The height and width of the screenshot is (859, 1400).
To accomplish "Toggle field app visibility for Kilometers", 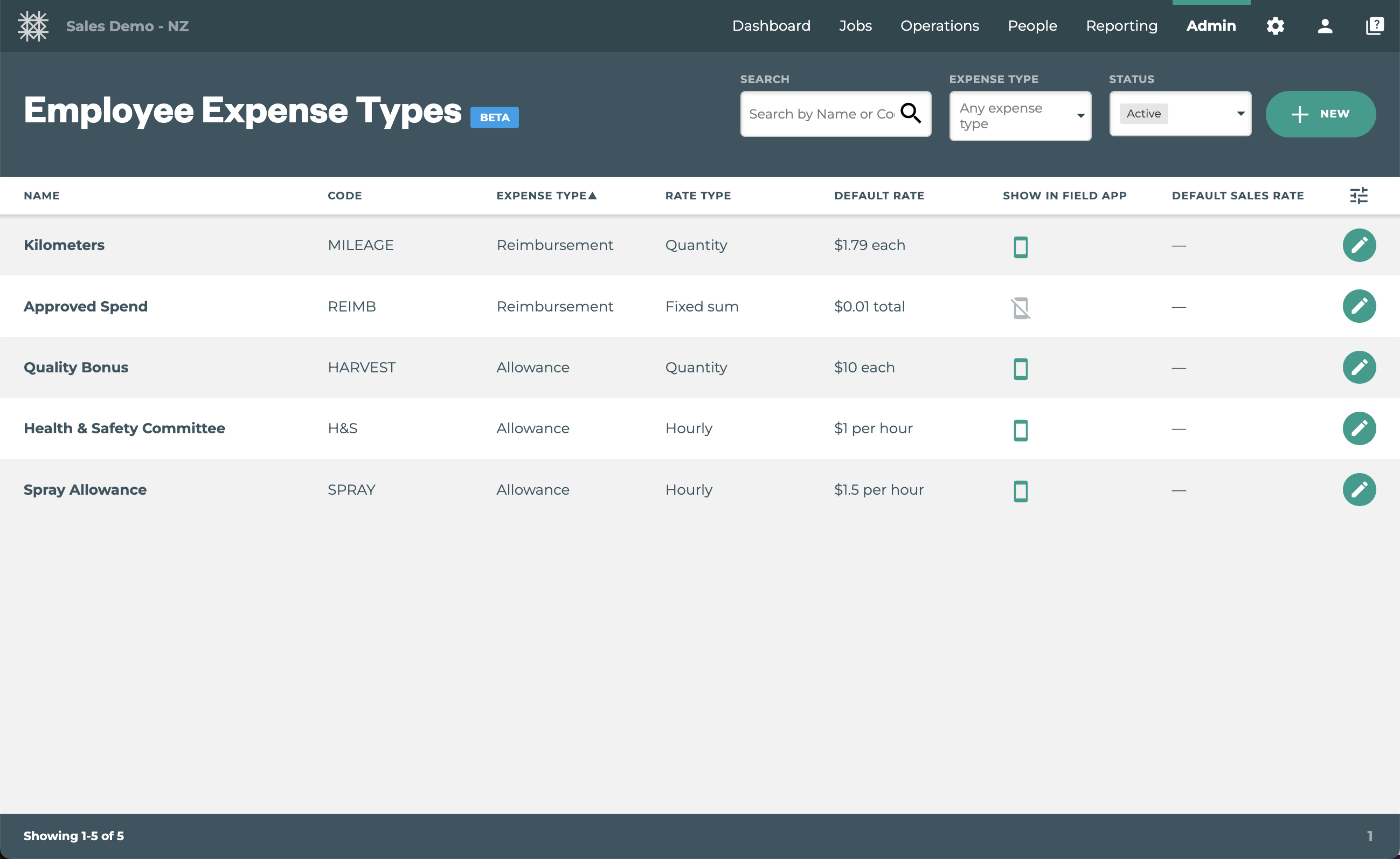I will [x=1021, y=247].
